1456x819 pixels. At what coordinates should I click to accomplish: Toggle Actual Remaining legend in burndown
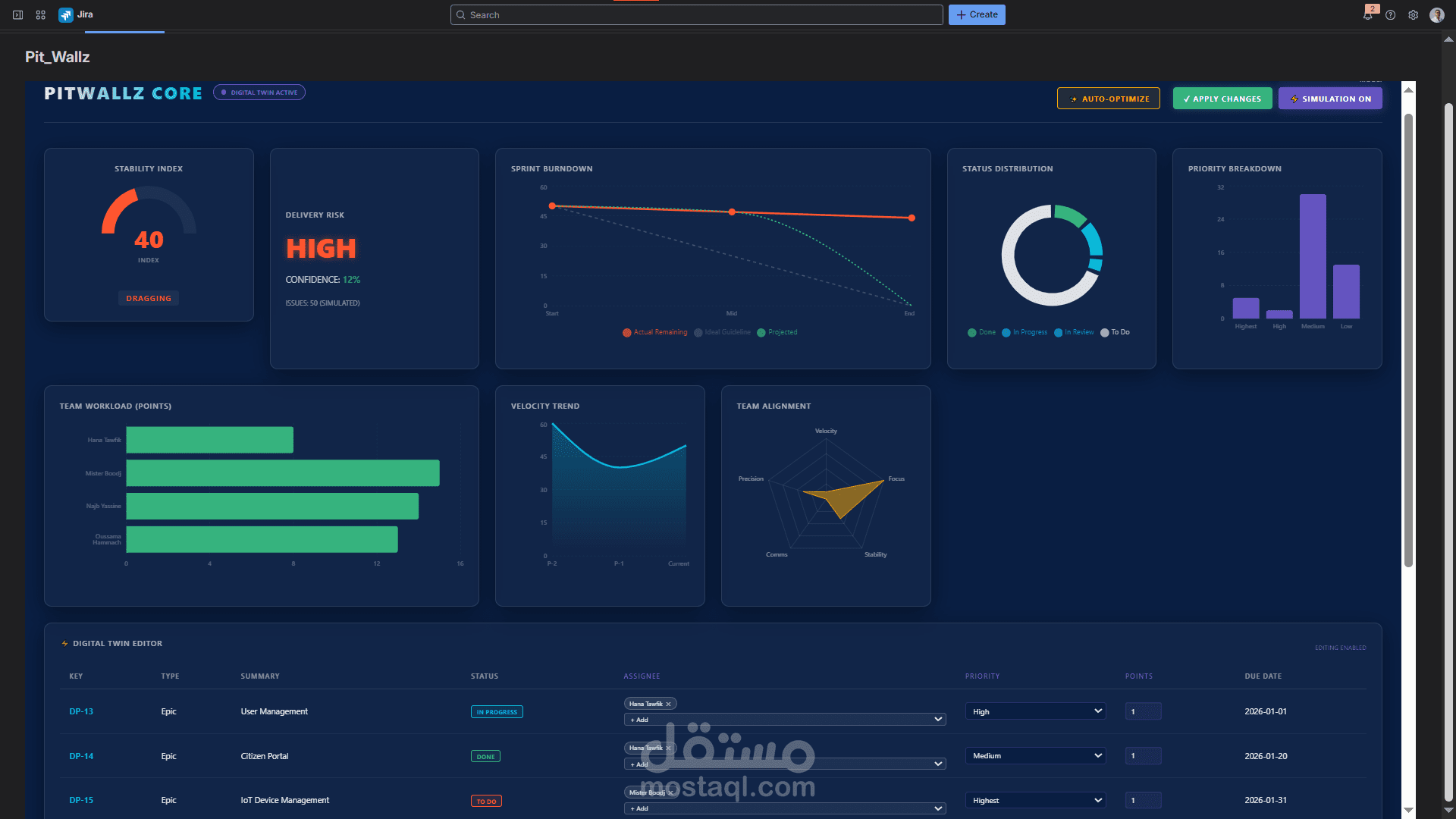coord(655,332)
